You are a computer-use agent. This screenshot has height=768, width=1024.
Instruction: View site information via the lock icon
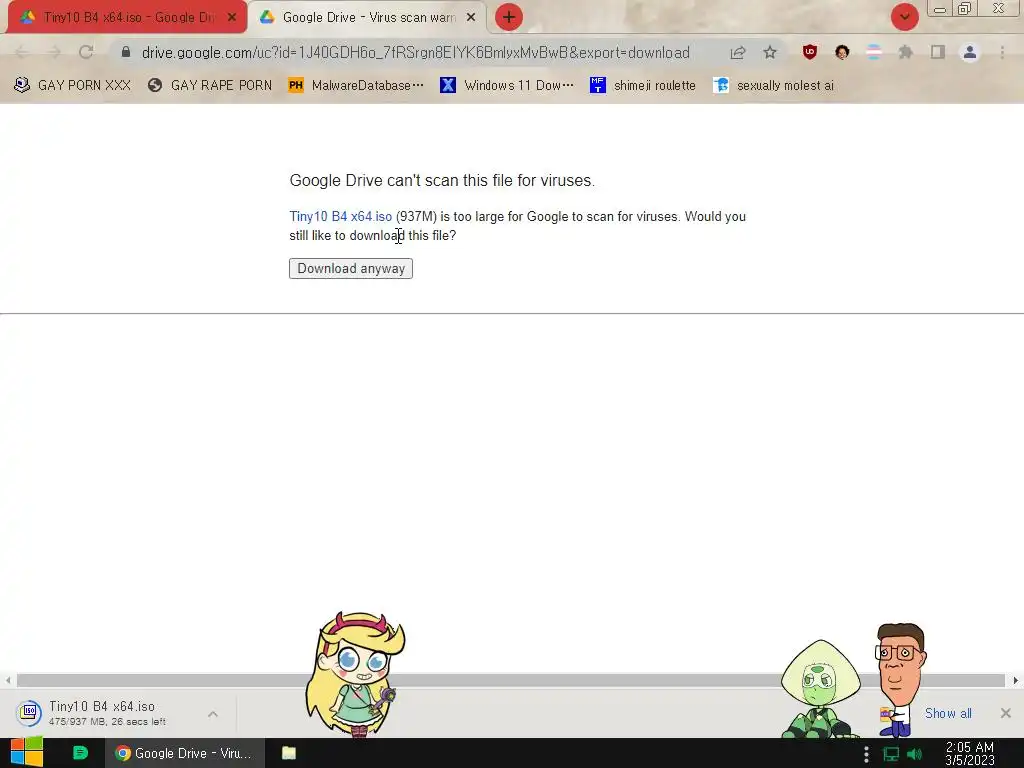click(126, 52)
